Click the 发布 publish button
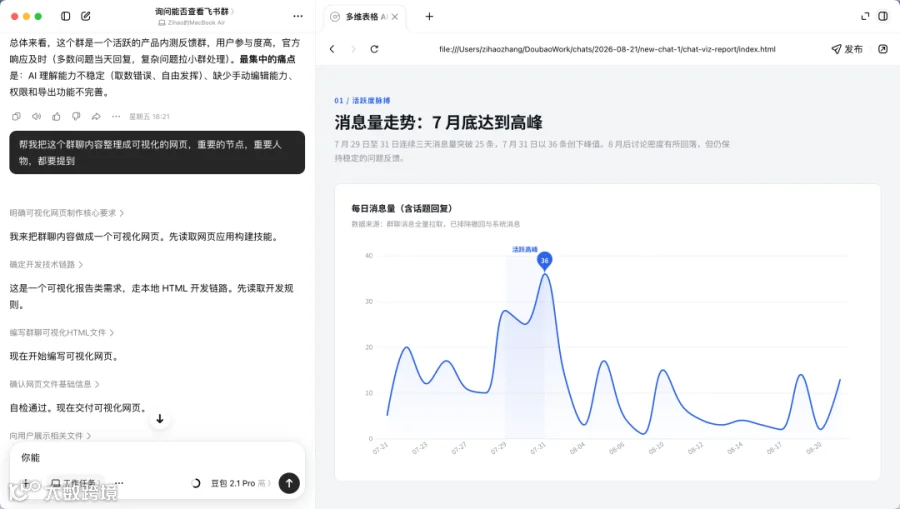 point(847,49)
